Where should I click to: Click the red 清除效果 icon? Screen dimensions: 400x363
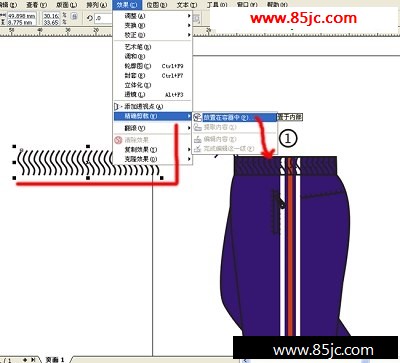coord(118,140)
